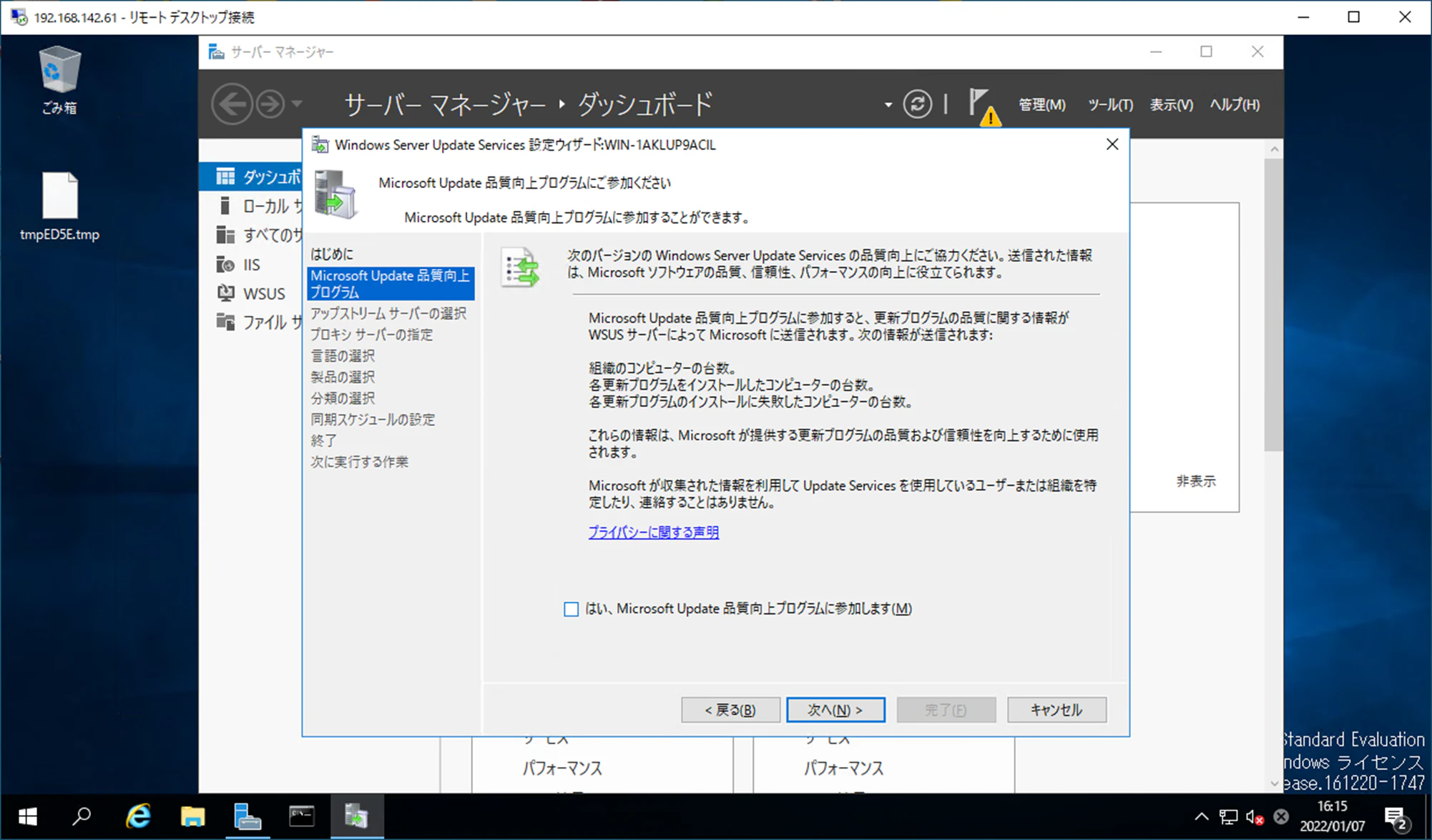Image resolution: width=1432 pixels, height=840 pixels.
Task: Expand the navigation history dropdown arrow
Action: tap(297, 104)
